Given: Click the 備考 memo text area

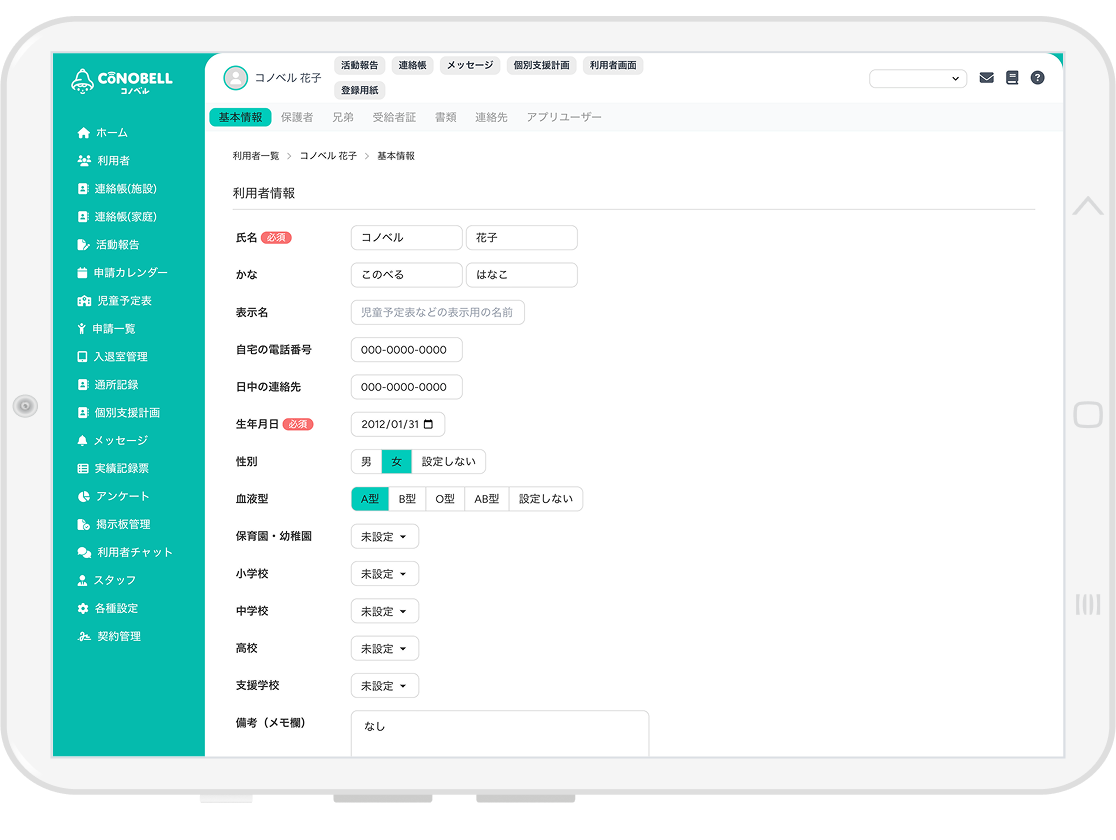Looking at the screenshot, I should click(x=499, y=733).
